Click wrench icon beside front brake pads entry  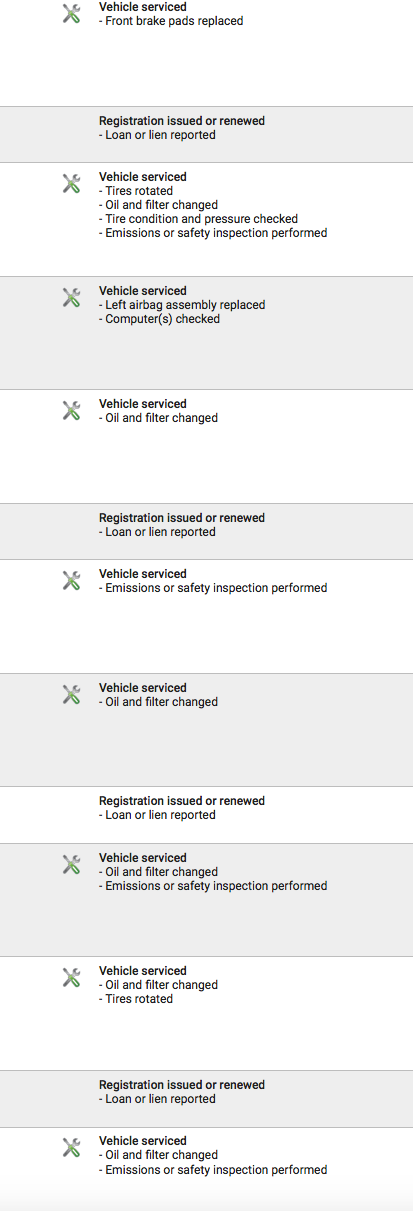[71, 13]
